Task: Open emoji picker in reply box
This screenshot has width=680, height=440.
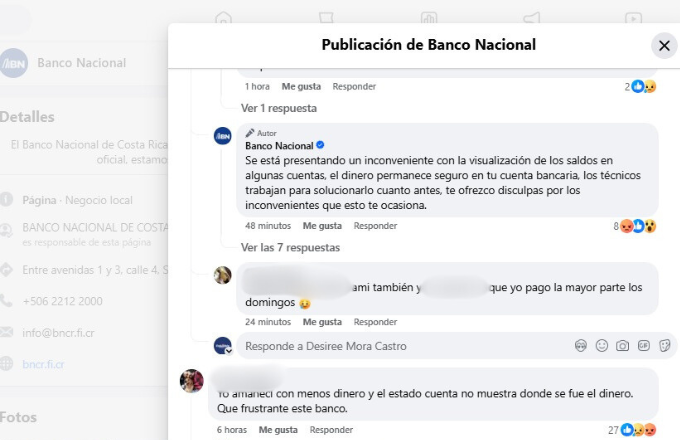Action: [602, 346]
